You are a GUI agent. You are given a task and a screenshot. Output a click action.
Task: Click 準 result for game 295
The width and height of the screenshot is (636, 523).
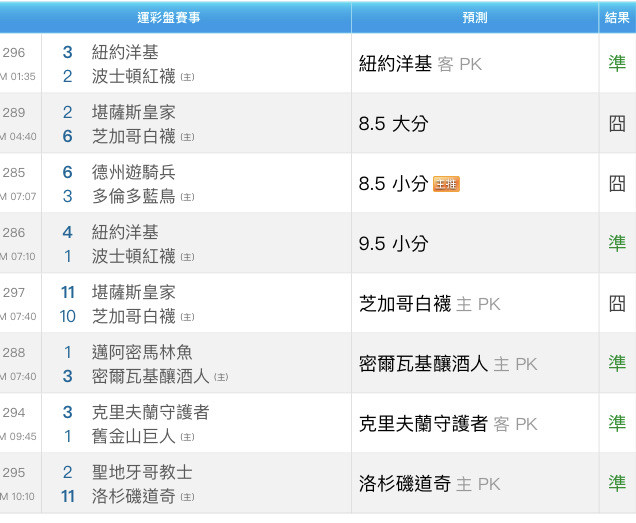click(x=617, y=484)
